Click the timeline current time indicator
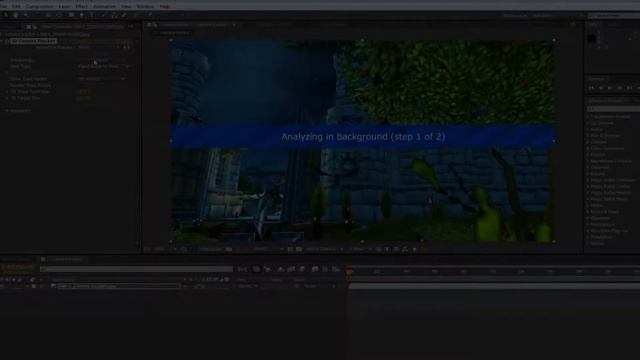 point(349,272)
